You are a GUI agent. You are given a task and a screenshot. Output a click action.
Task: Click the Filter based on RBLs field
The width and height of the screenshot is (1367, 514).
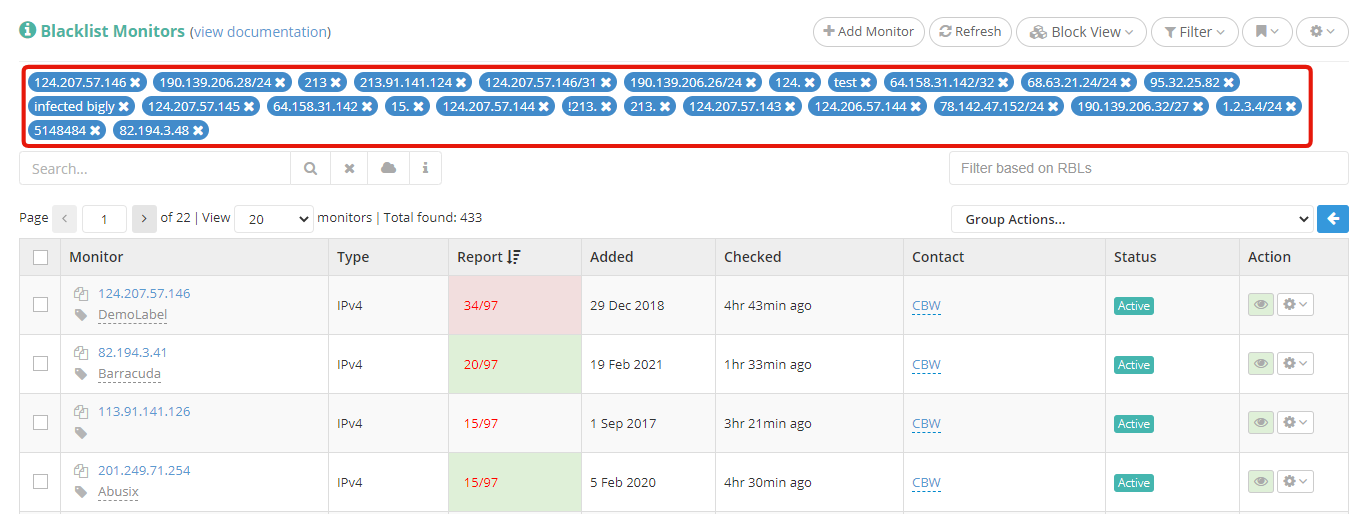1148,169
